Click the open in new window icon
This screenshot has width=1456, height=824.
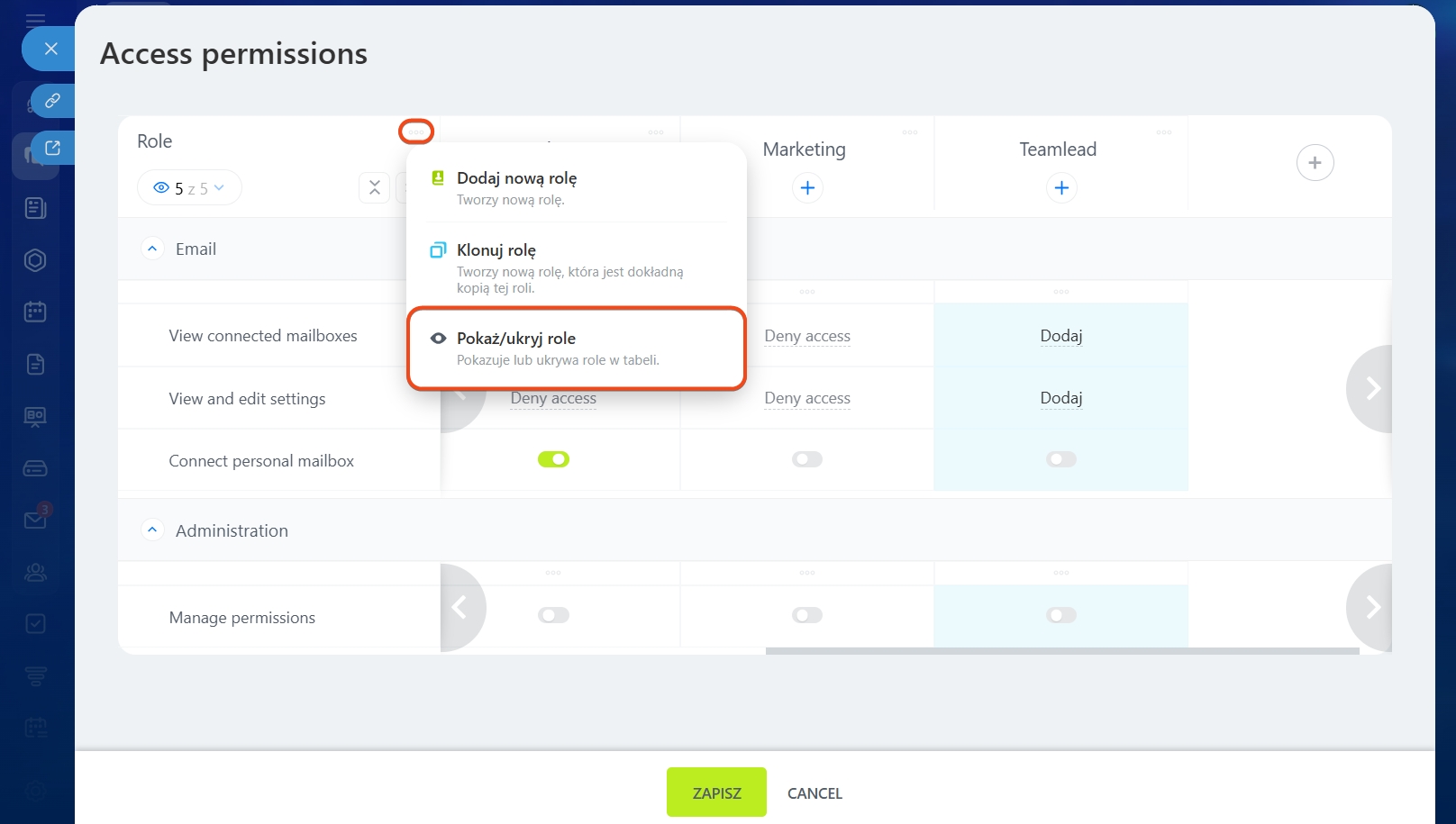point(52,148)
